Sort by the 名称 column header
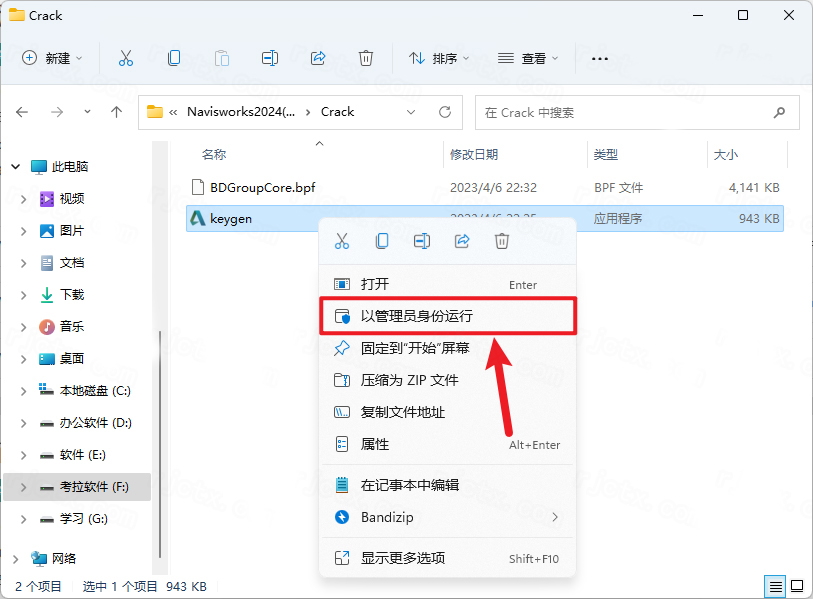Screen dimensions: 813x599 [214, 155]
